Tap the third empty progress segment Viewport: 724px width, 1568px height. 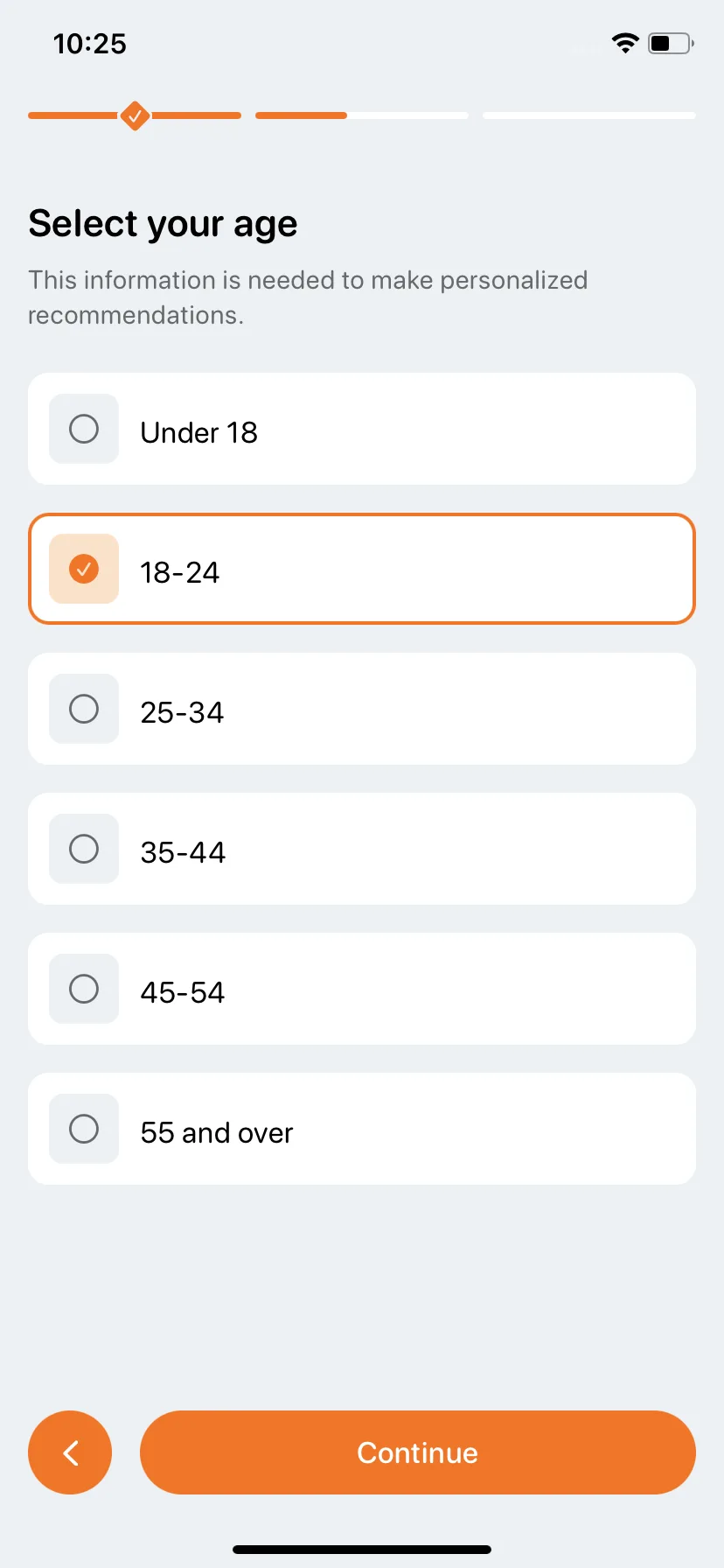tap(589, 115)
